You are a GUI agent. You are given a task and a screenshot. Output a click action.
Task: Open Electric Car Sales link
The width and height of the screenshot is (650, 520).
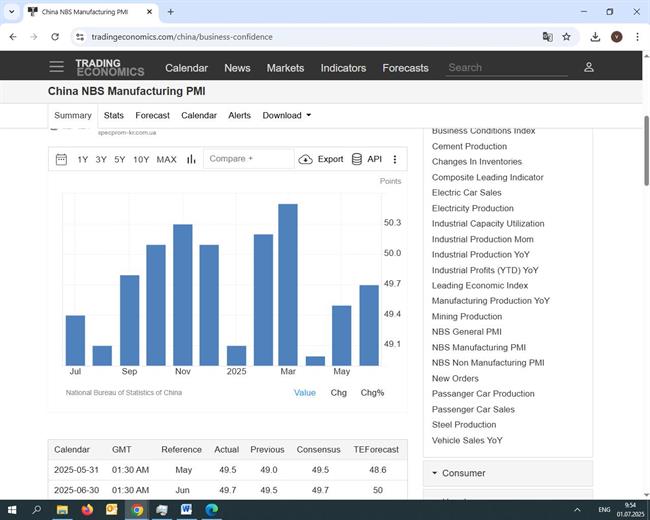click(x=466, y=192)
